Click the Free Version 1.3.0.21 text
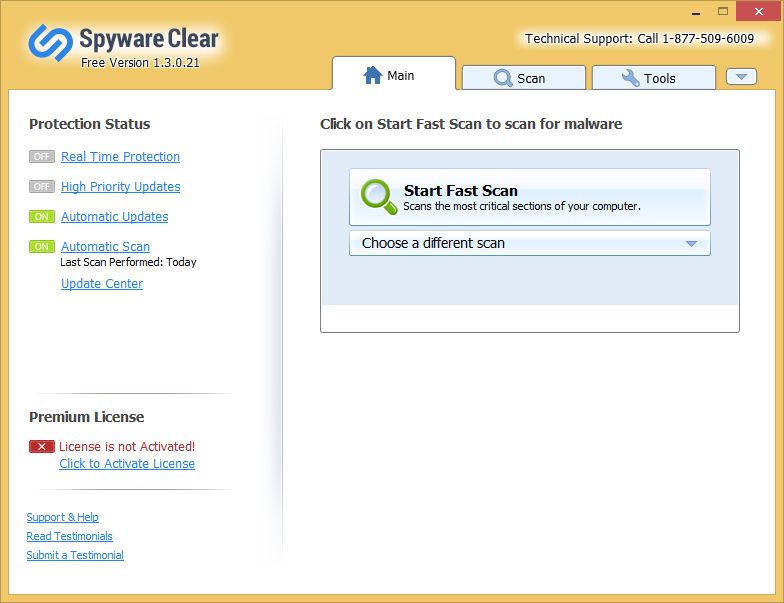Screen dimensions: 784x603 click(x=140, y=62)
